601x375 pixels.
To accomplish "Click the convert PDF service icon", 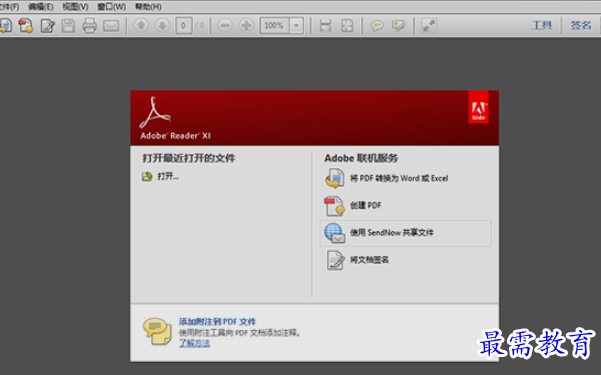I will (x=335, y=179).
